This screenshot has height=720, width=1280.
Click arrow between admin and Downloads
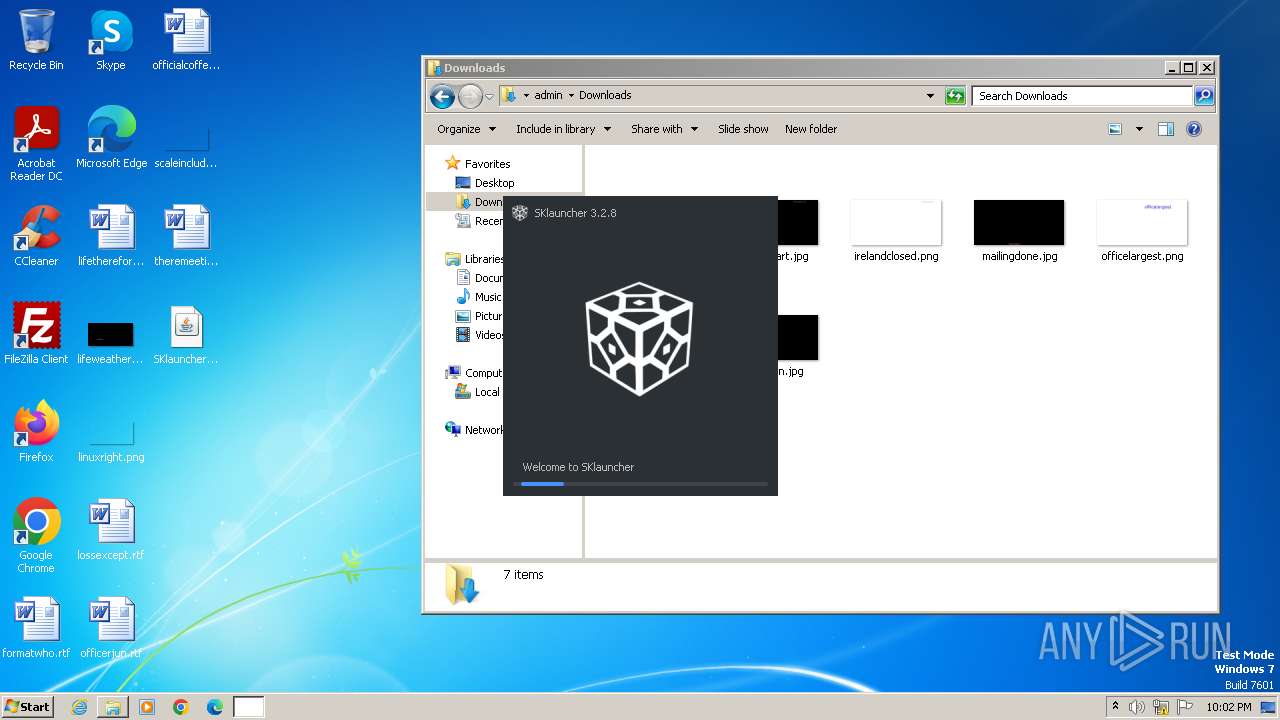(571, 96)
